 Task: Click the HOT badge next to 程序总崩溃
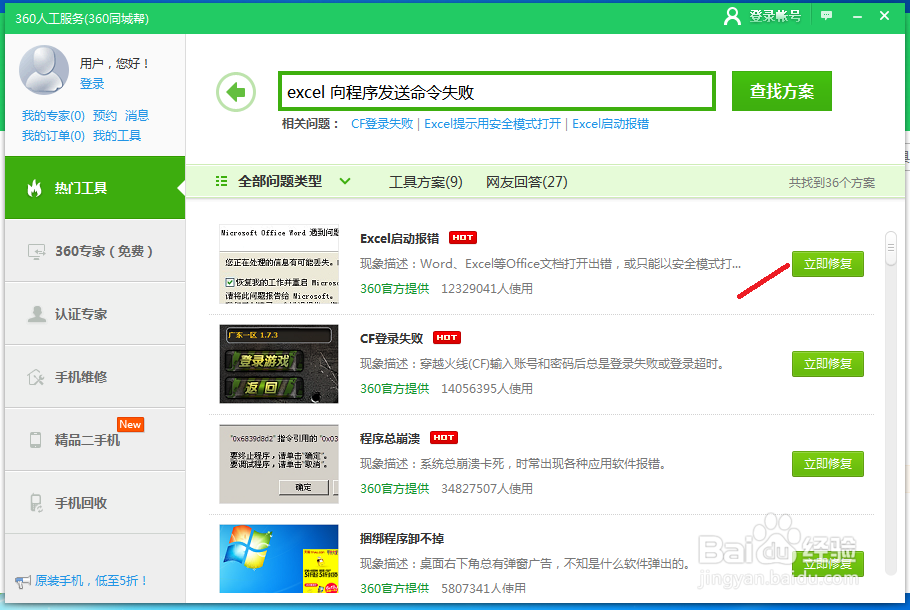point(443,437)
